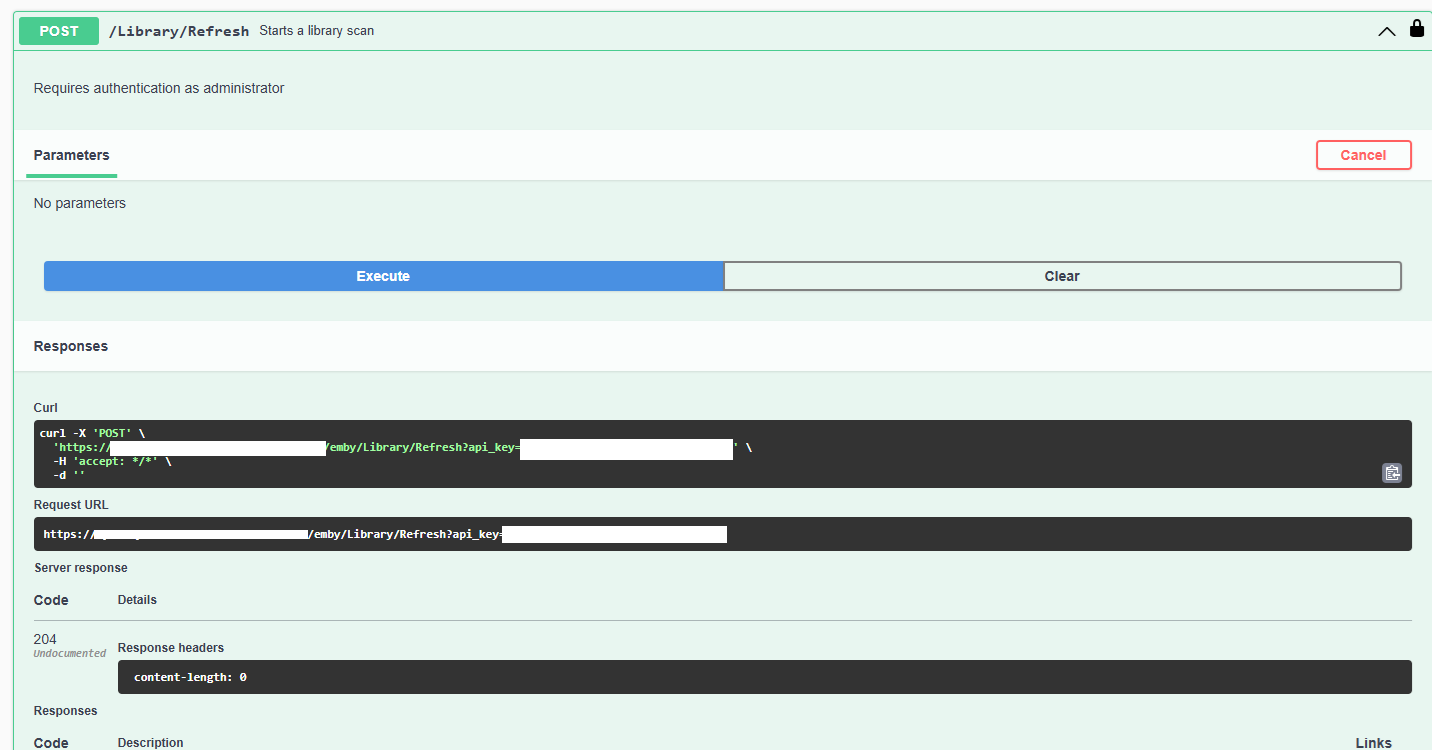Select the Parameters tab
The height and width of the screenshot is (750, 1432).
(71, 155)
